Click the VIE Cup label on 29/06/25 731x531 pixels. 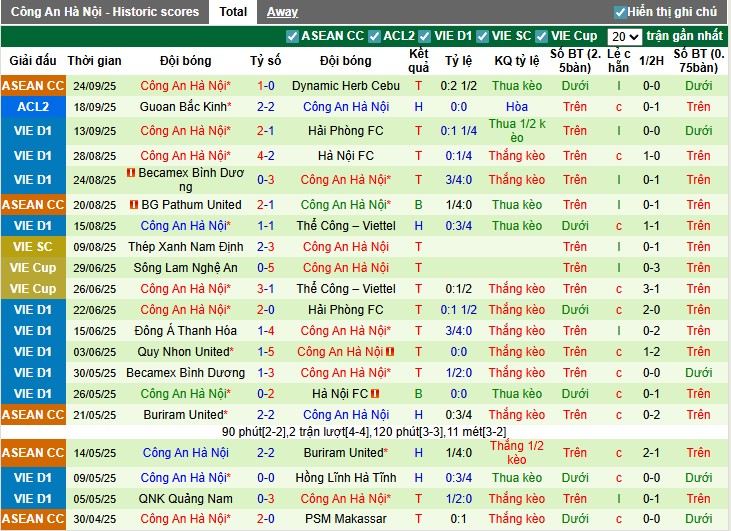(x=33, y=268)
